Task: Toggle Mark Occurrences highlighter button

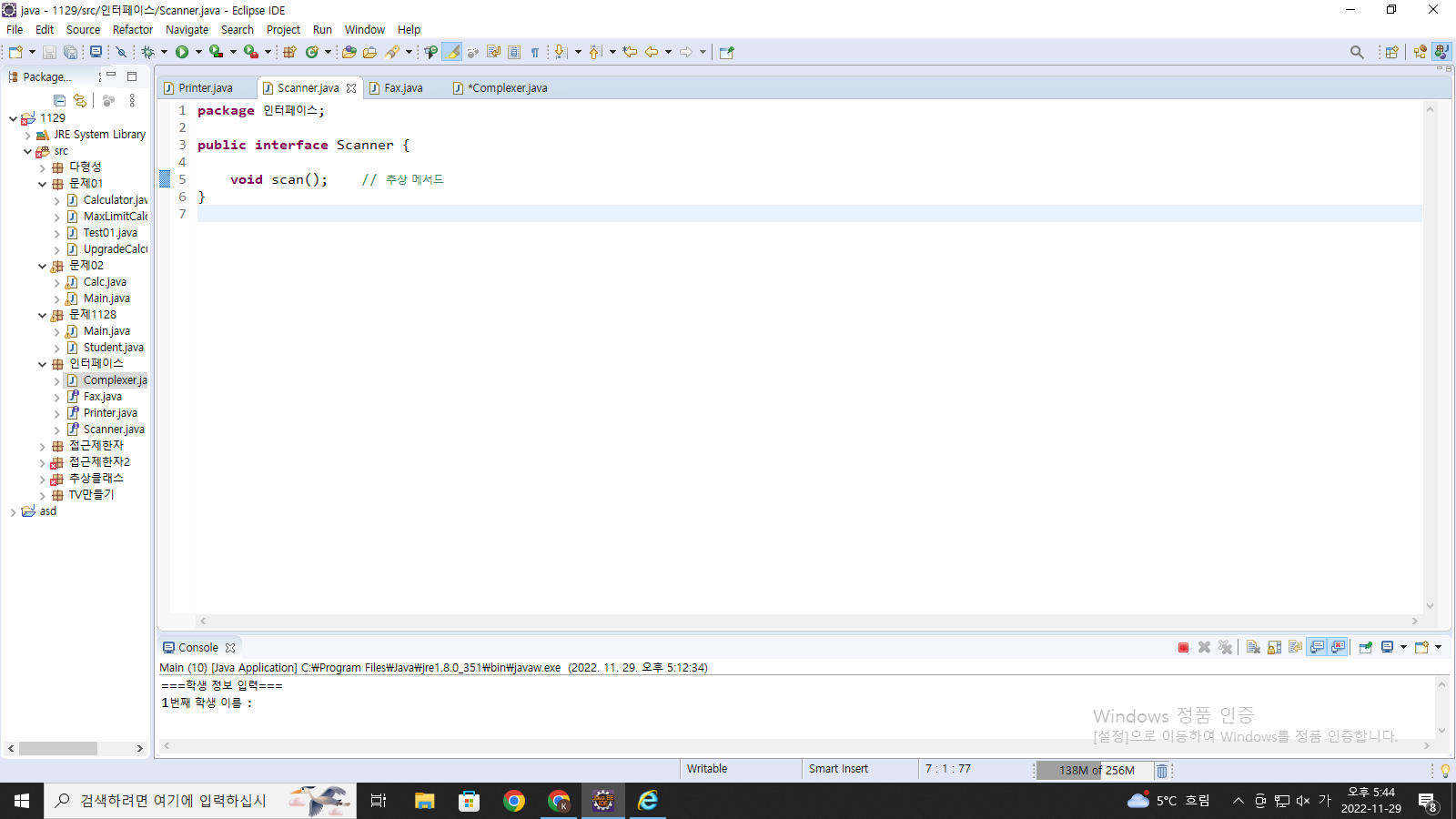Action: coord(452,52)
